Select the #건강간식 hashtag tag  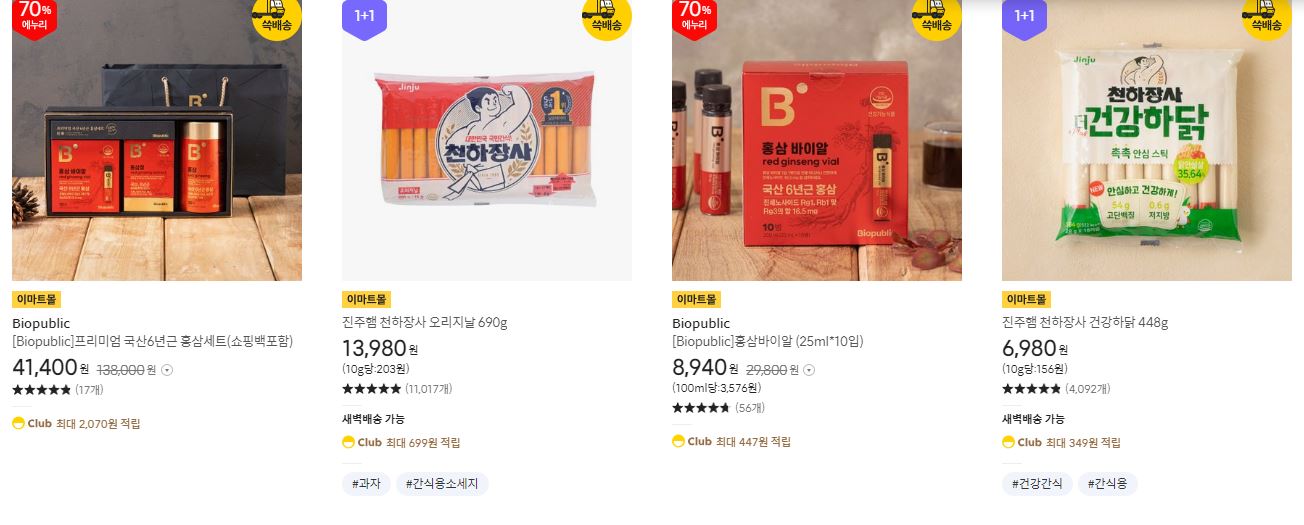pyautogui.click(x=1037, y=484)
